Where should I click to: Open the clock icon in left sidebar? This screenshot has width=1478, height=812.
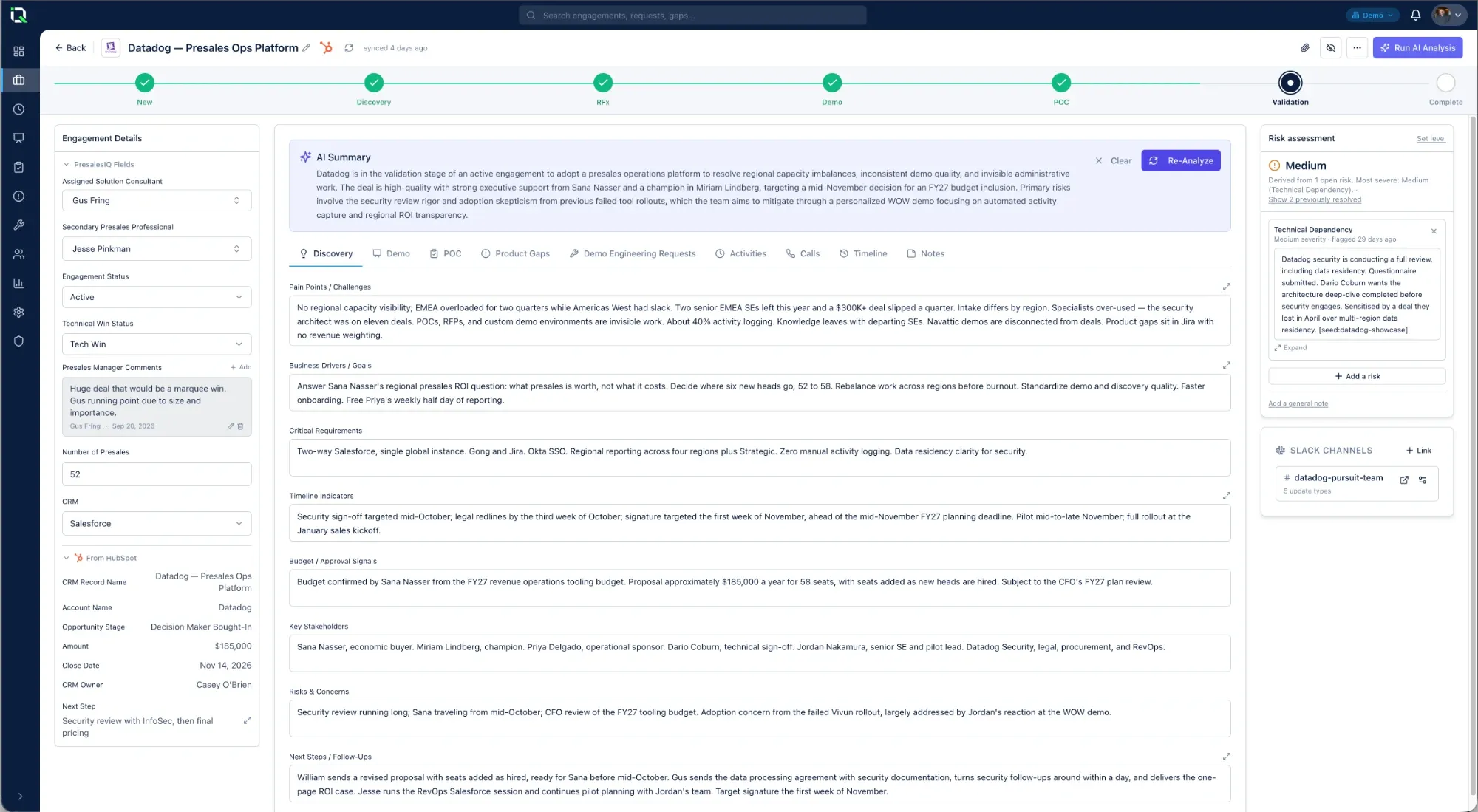pos(19,109)
